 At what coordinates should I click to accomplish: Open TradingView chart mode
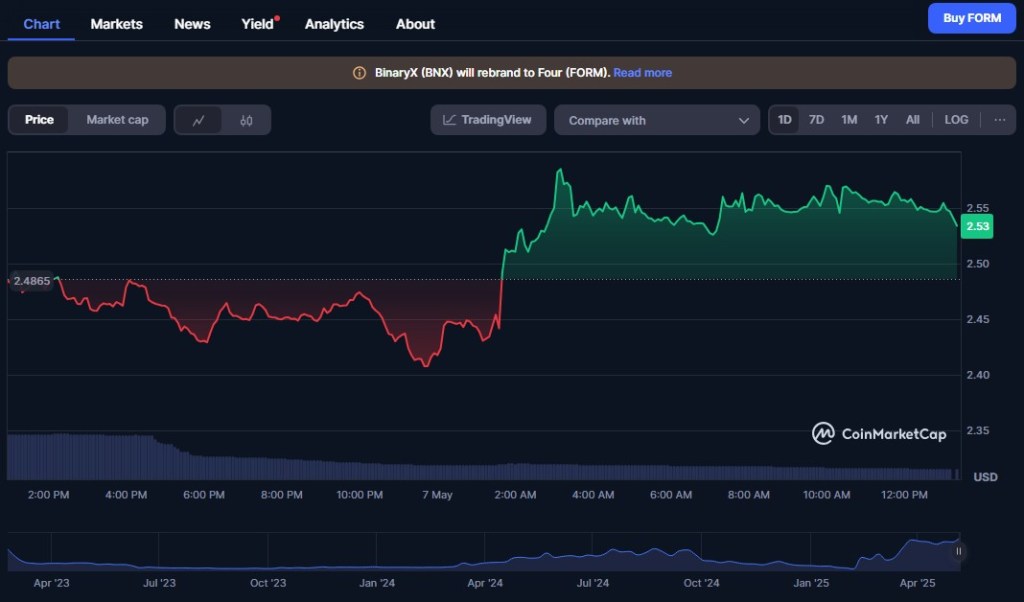[x=488, y=120]
